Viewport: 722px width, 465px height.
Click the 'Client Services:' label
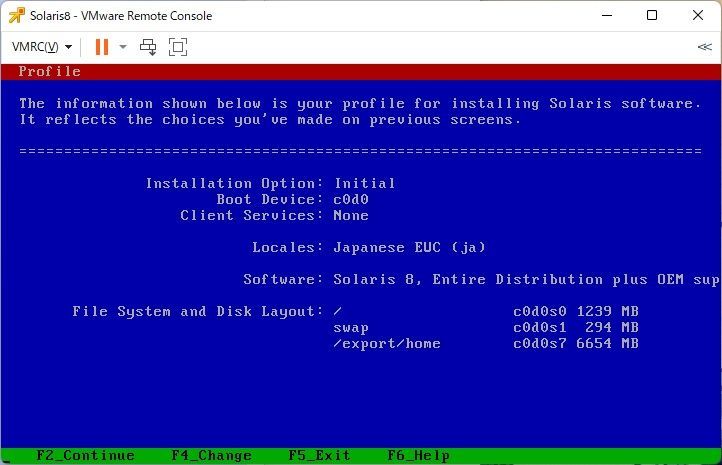pyautogui.click(x=252, y=215)
